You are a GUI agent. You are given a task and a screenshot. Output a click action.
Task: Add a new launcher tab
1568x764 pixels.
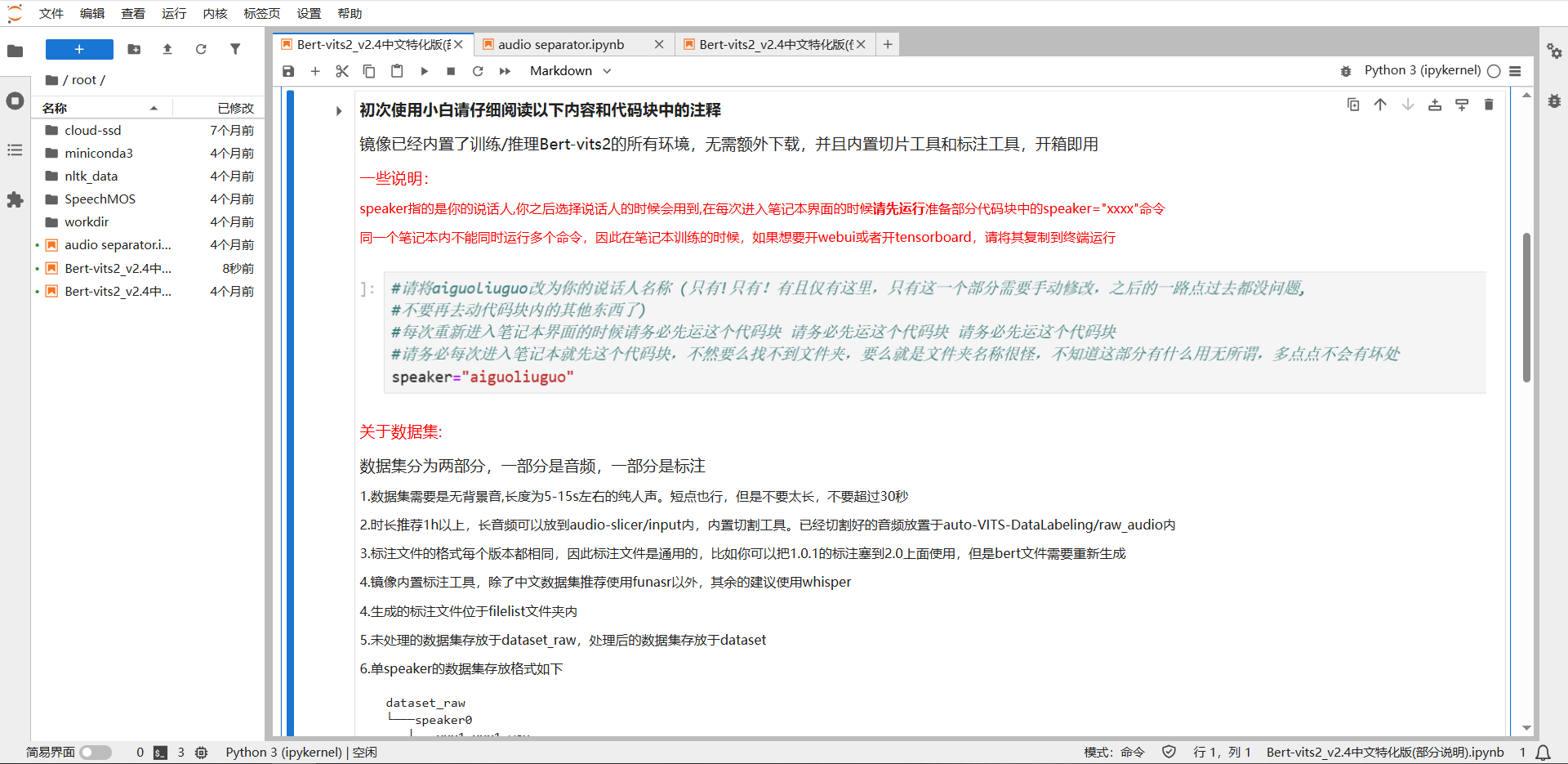coord(888,44)
